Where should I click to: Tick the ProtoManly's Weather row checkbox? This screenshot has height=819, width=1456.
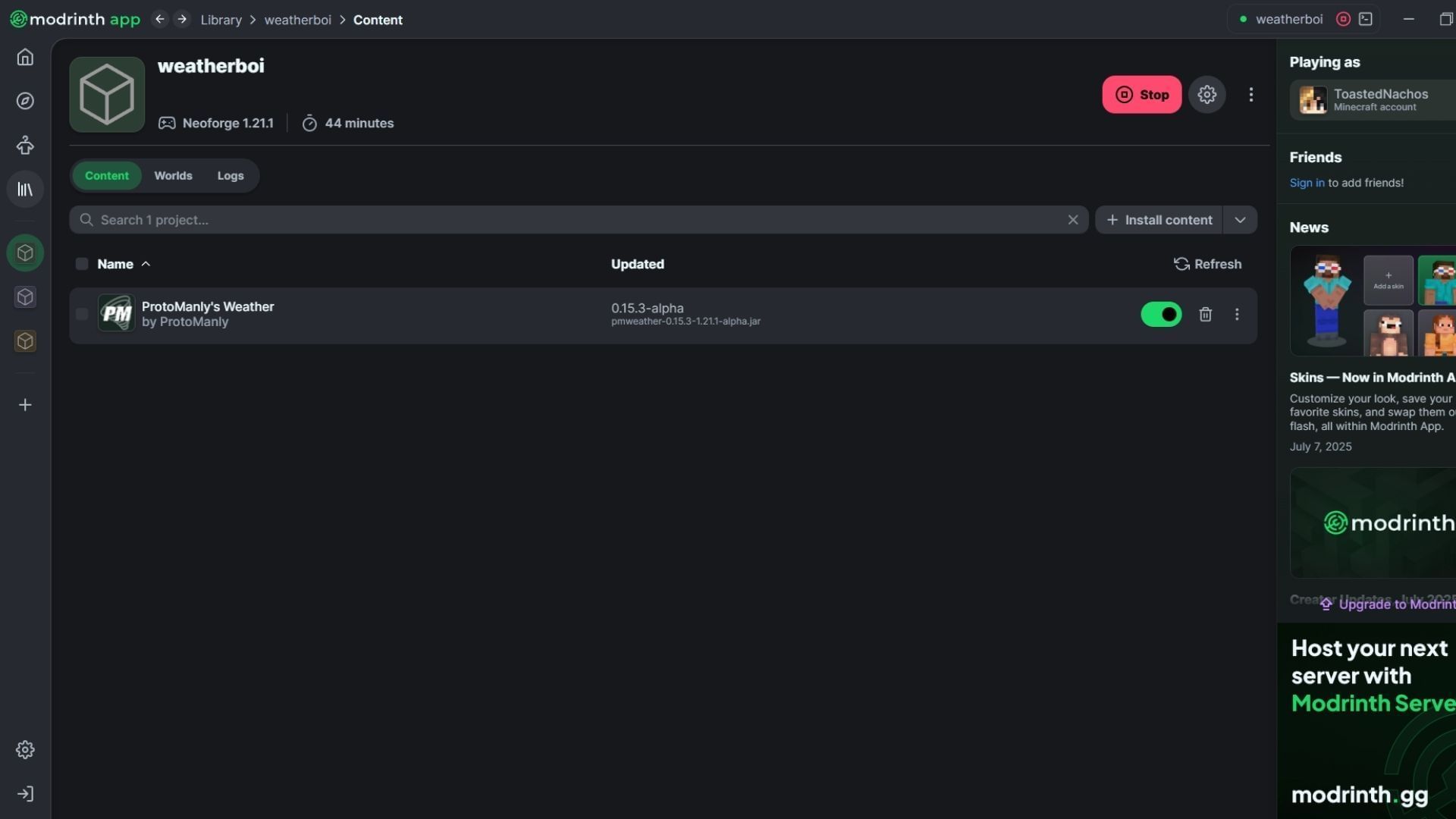point(82,314)
